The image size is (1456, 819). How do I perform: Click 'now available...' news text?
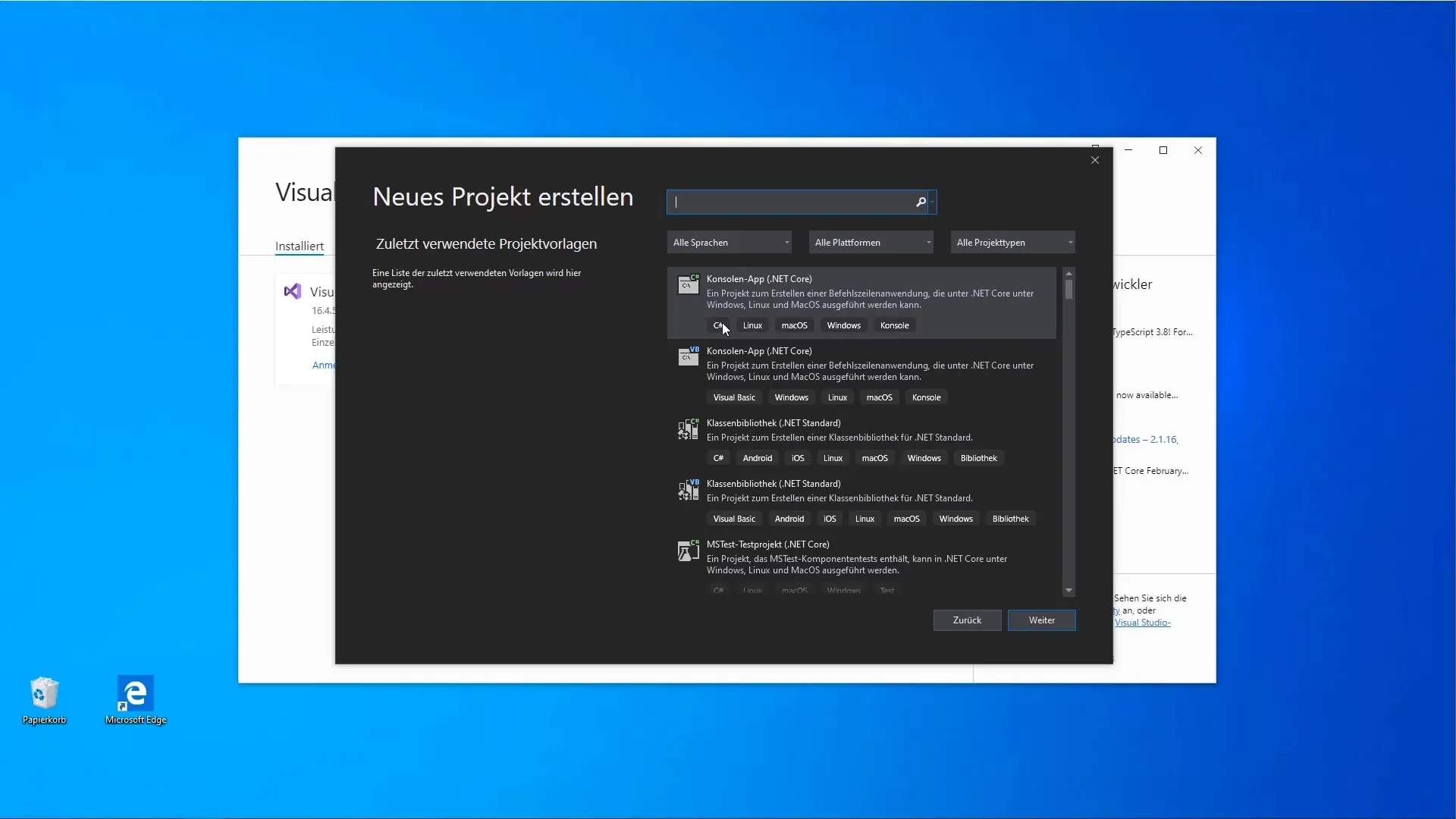(1147, 395)
